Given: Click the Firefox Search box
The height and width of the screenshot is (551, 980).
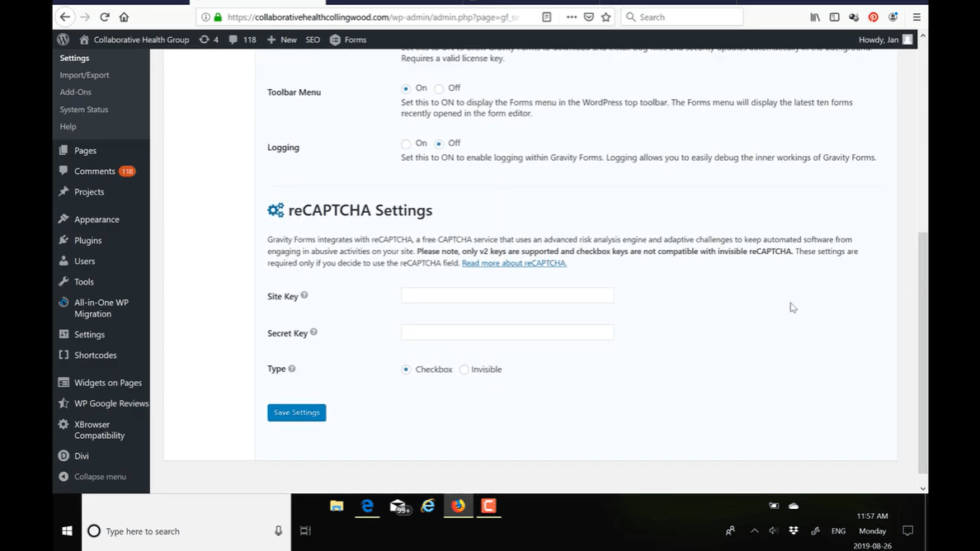Looking at the screenshot, I should 682,17.
